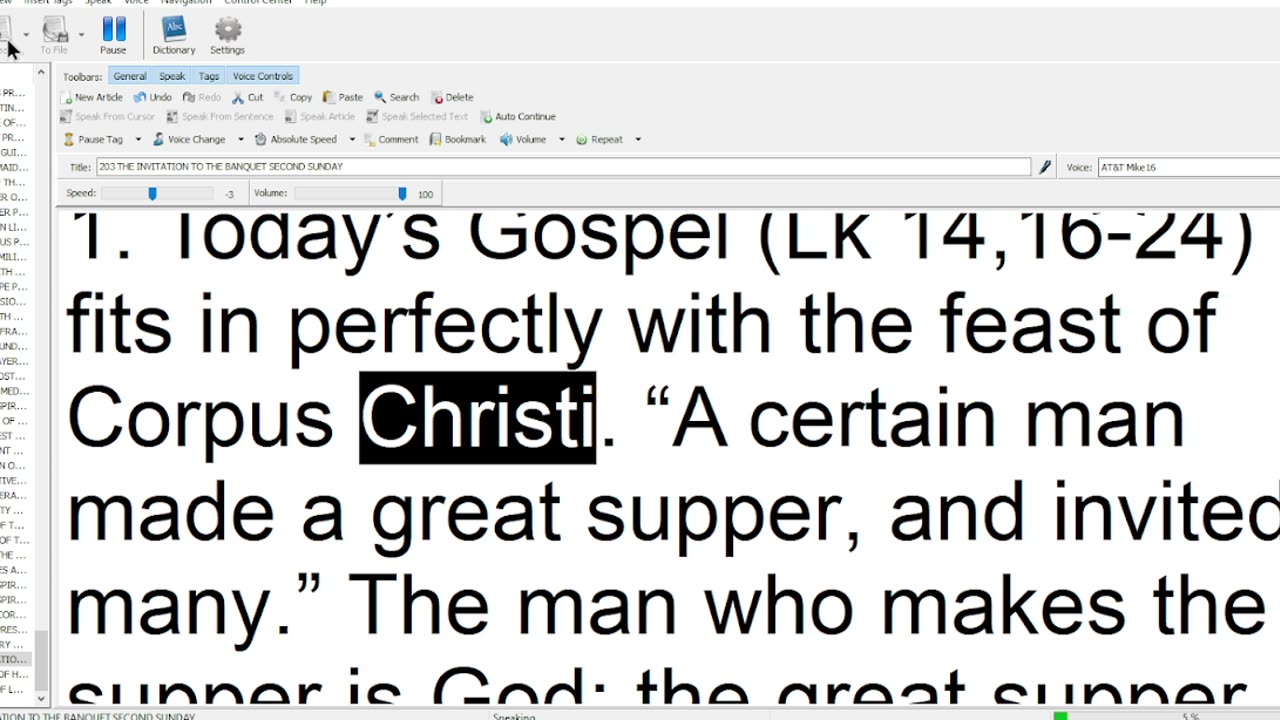Click the word "feast" in the article

pyautogui.click(x=1032, y=323)
